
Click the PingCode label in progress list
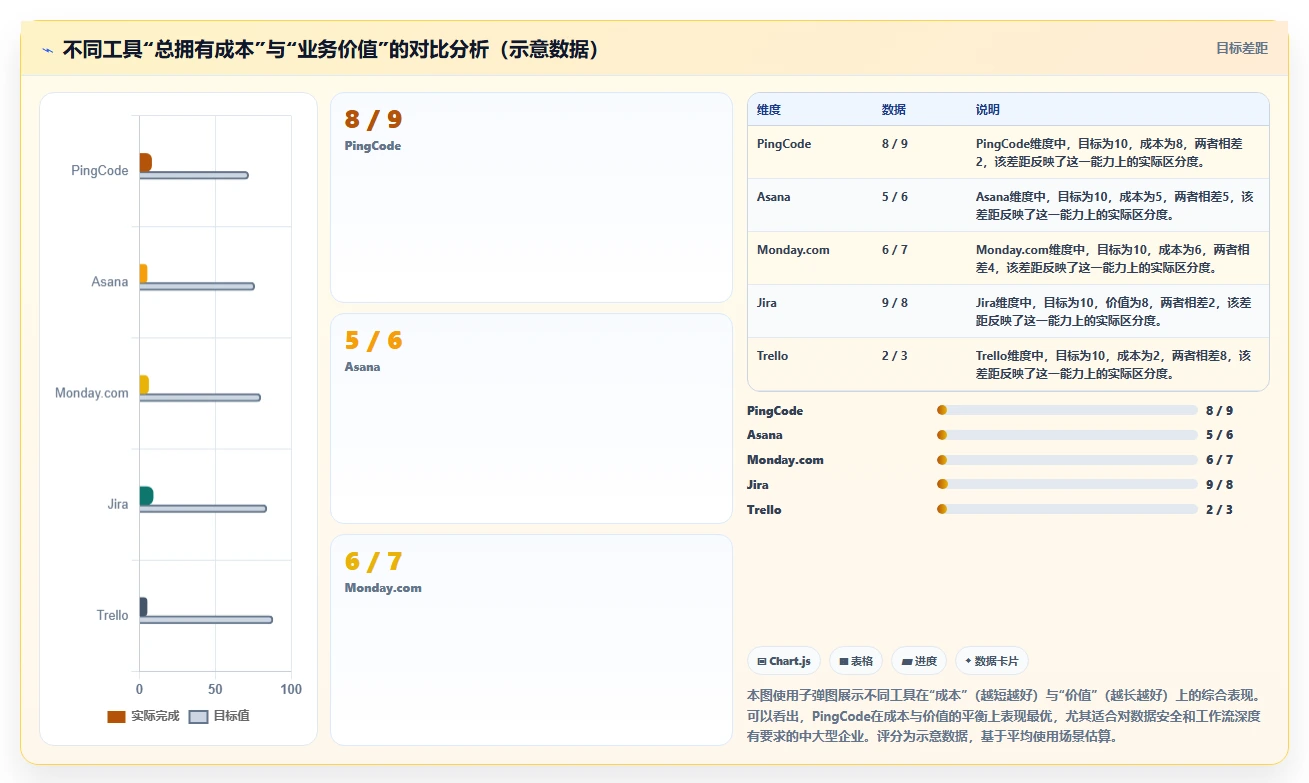point(775,411)
